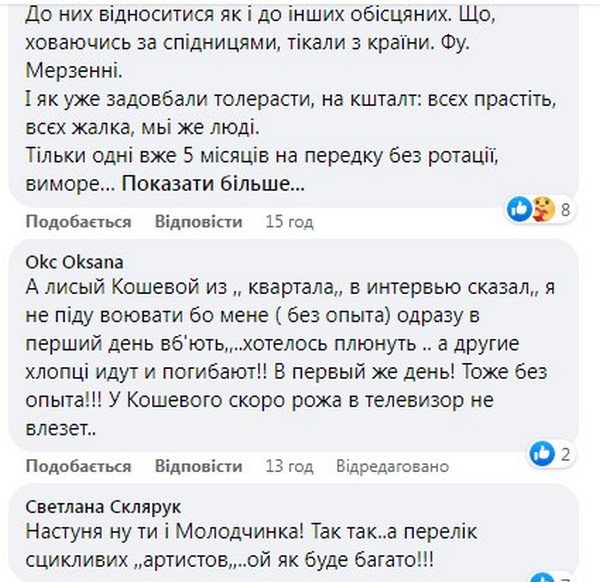The height and width of the screenshot is (582, 600).
Task: Click the blue thumbs-up reaction icon beside count 8
Action: [519, 209]
